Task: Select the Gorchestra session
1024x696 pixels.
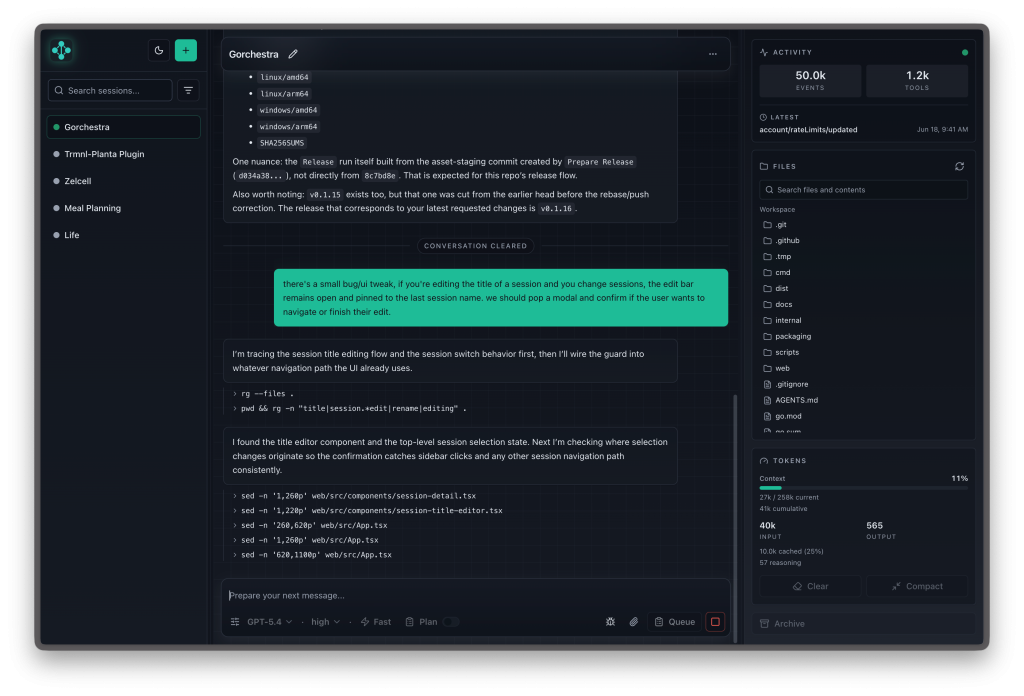Action: [x=123, y=127]
